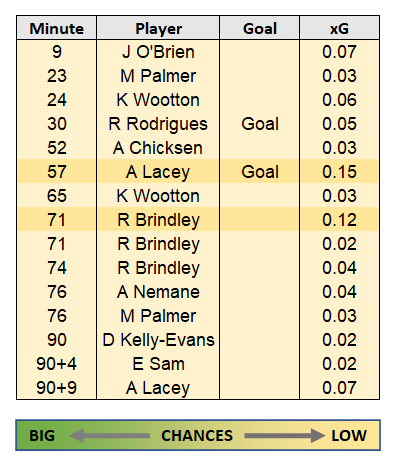The width and height of the screenshot is (396, 472).
Task: Click the LOW label in legend
Action: pos(349,436)
